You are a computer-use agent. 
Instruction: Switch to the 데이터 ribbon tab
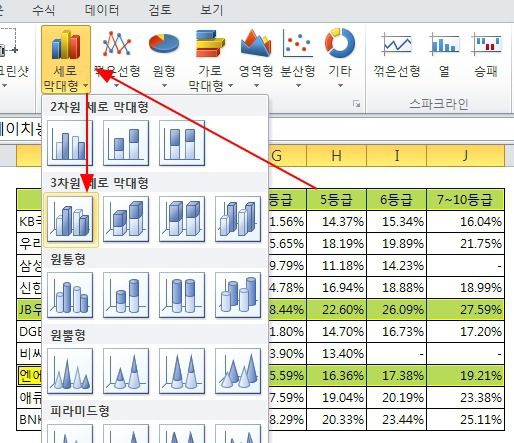[x=102, y=9]
